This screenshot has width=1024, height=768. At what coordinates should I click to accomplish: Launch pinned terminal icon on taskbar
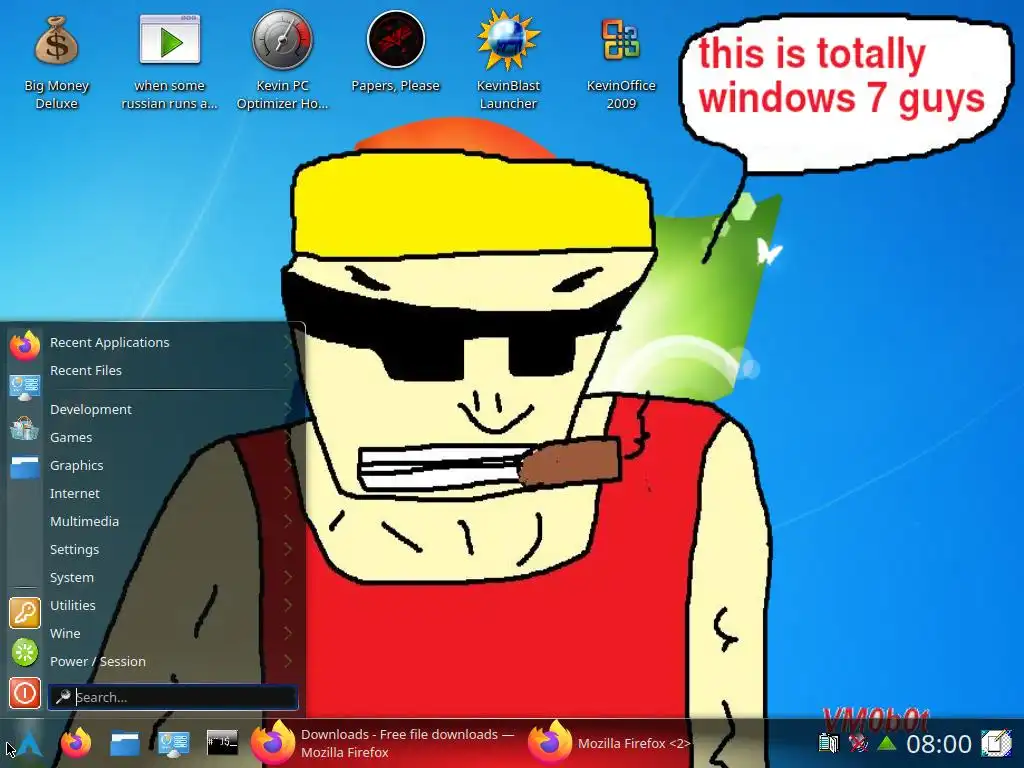click(222, 743)
